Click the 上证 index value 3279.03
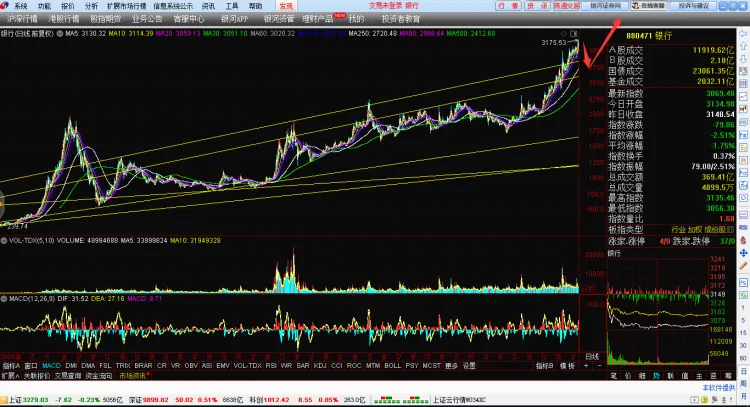Screen dimensions: 750x407 pyautogui.click(x=35, y=400)
